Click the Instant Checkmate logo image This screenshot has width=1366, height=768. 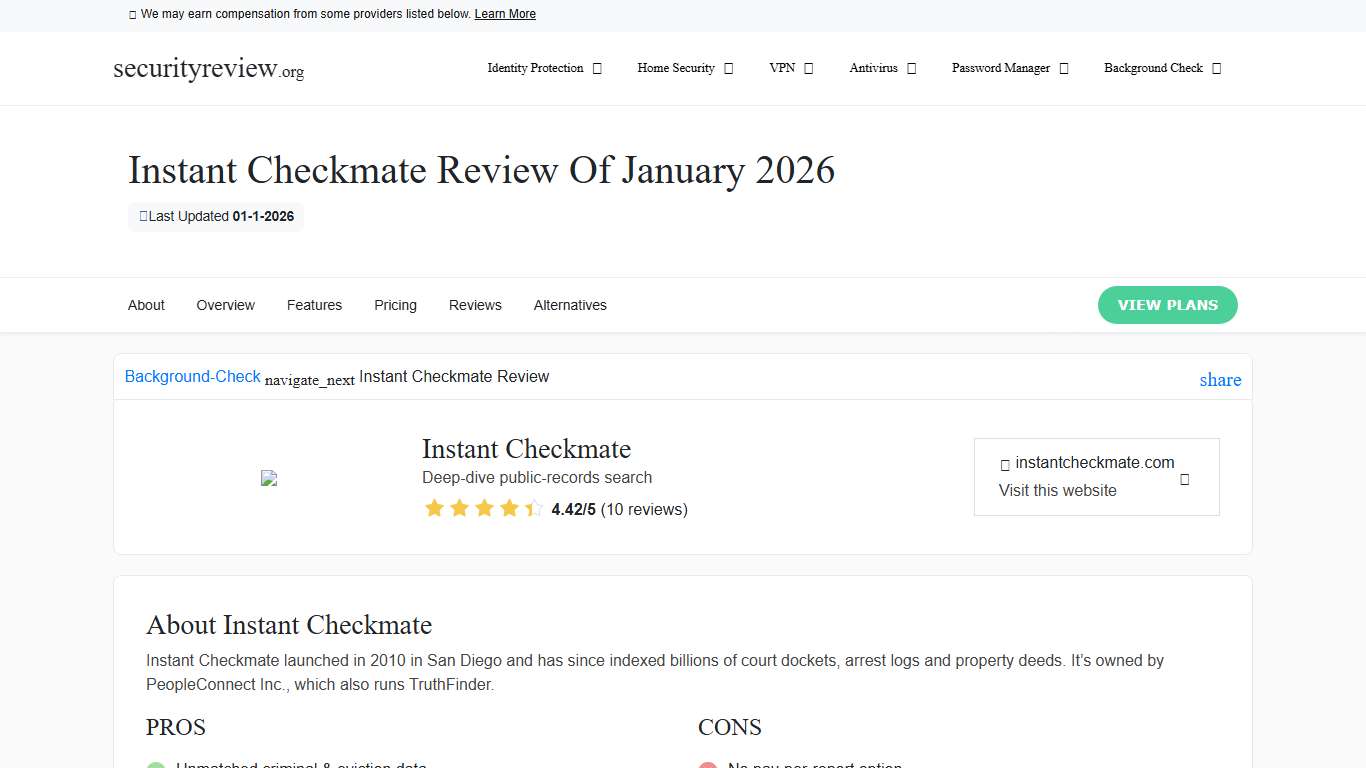click(268, 478)
